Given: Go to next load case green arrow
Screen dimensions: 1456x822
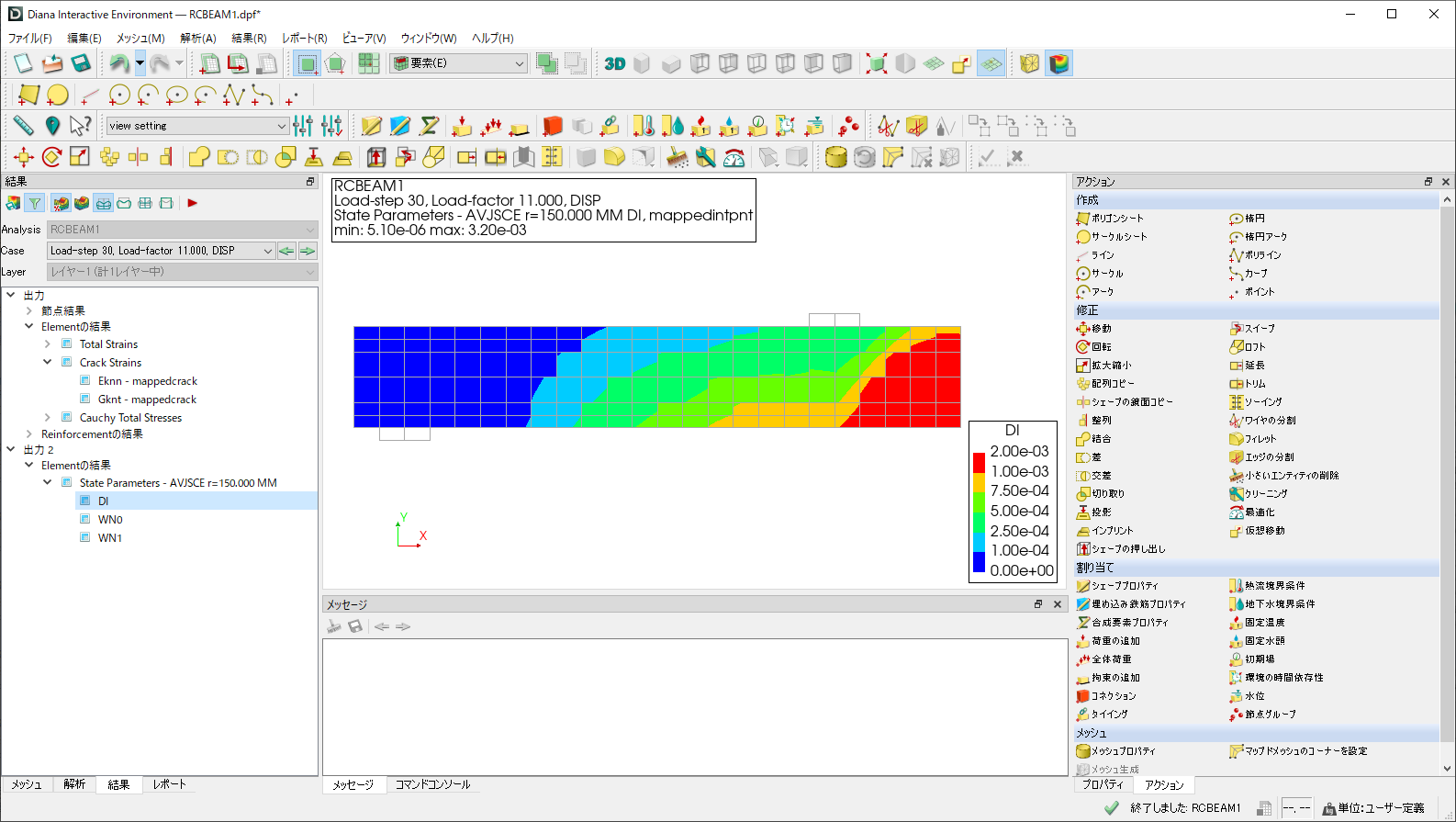Looking at the screenshot, I should pos(308,251).
